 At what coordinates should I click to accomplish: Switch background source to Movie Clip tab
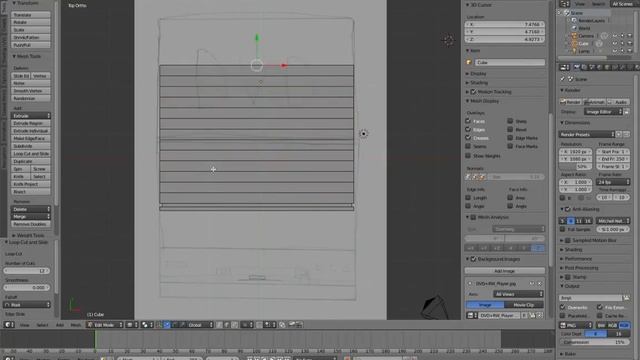(524, 305)
